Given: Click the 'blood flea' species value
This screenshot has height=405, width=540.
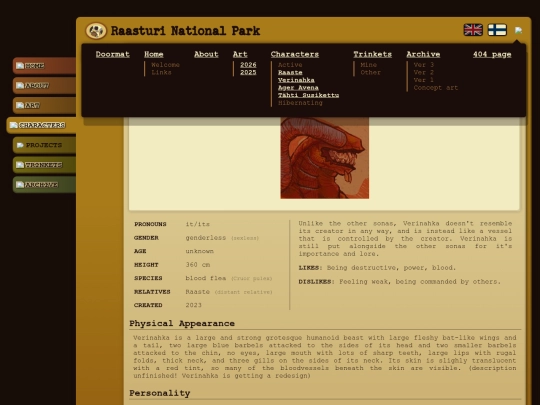Looking at the screenshot, I should click(x=206, y=278).
